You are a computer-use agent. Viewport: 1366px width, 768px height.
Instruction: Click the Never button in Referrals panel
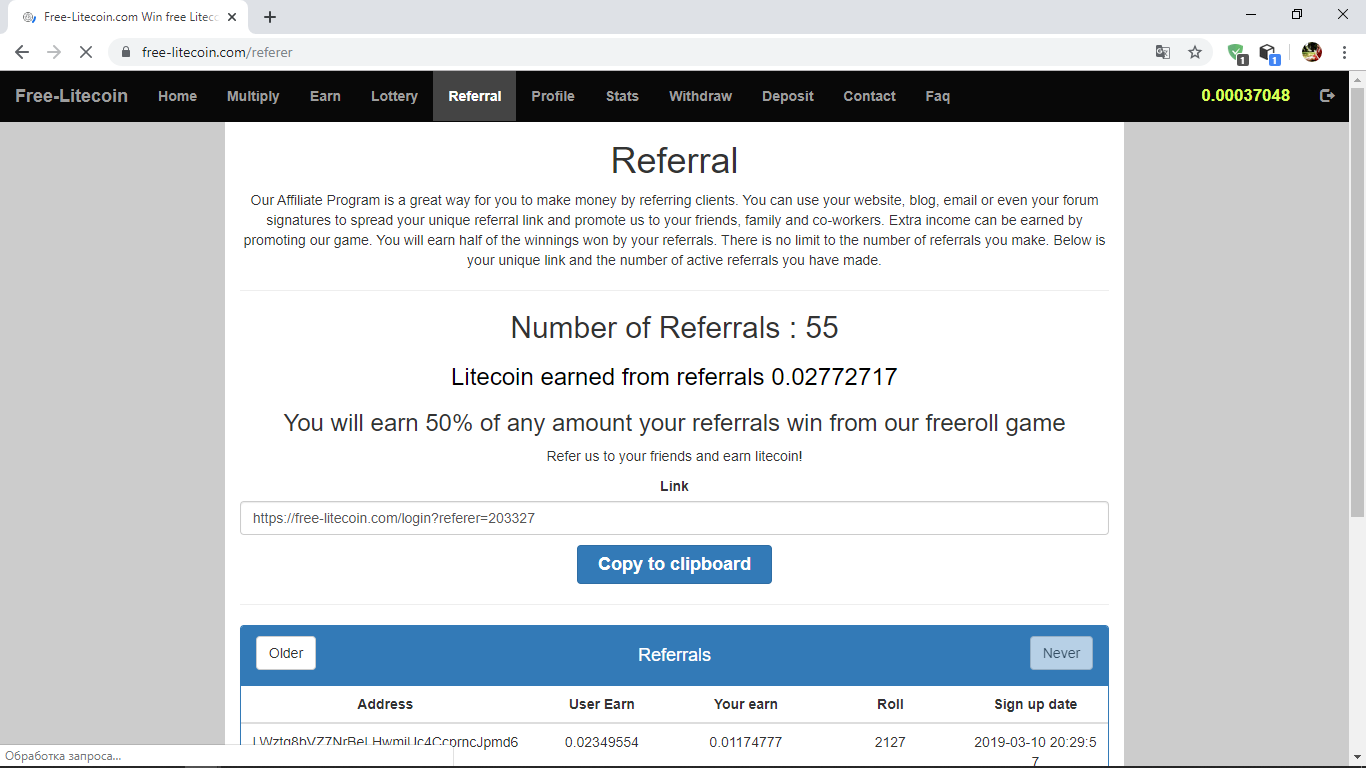[1061, 653]
